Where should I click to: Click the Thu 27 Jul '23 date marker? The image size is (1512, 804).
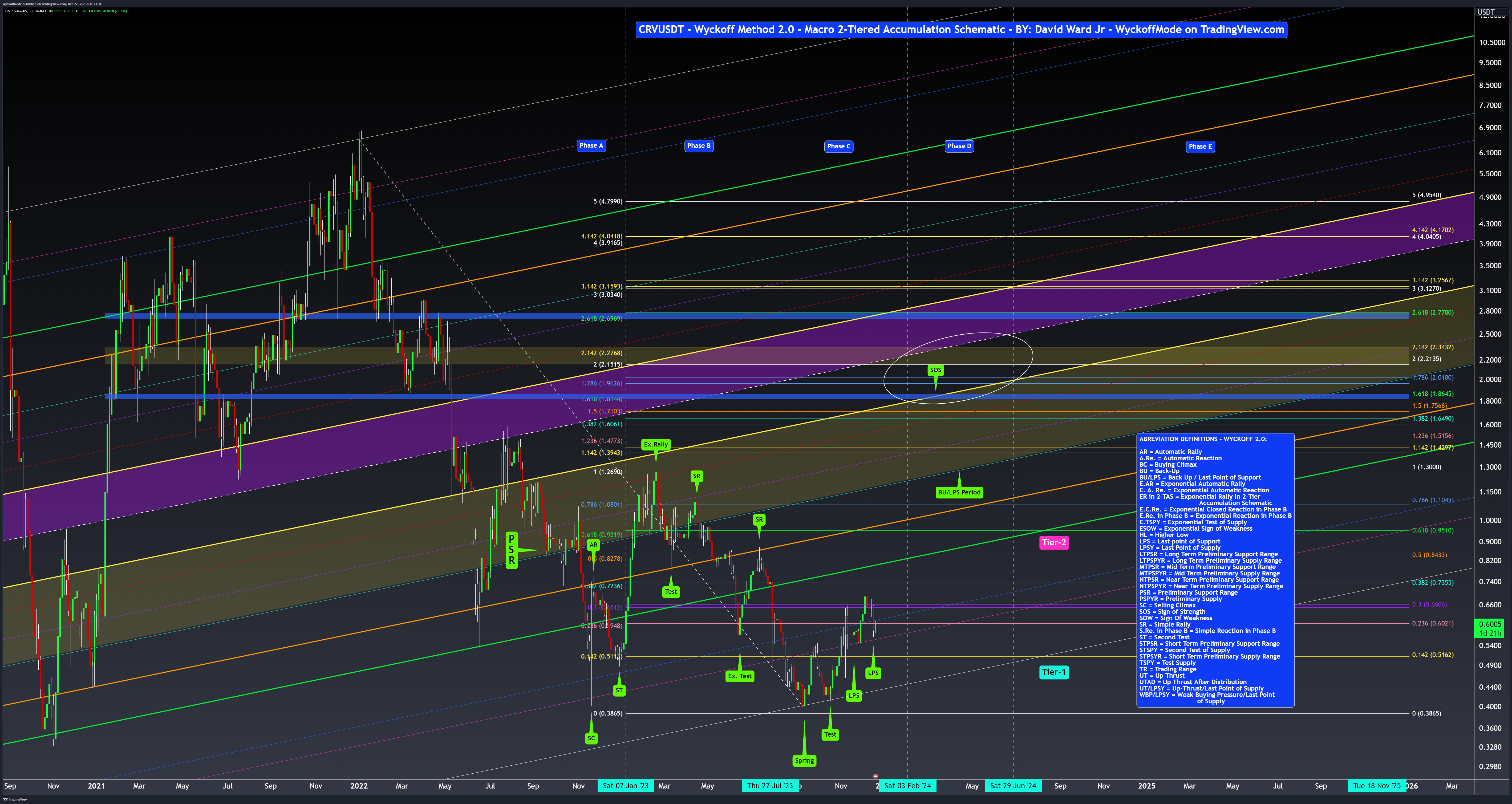769,786
